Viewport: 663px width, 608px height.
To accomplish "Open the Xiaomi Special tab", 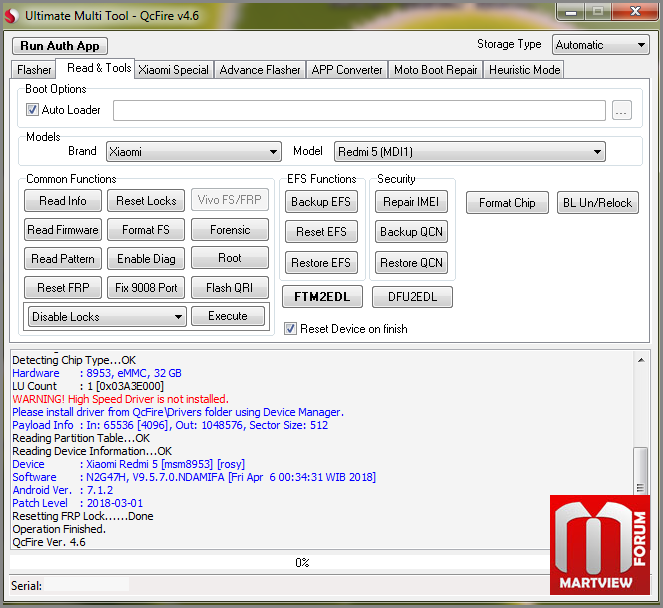I will click(x=173, y=70).
